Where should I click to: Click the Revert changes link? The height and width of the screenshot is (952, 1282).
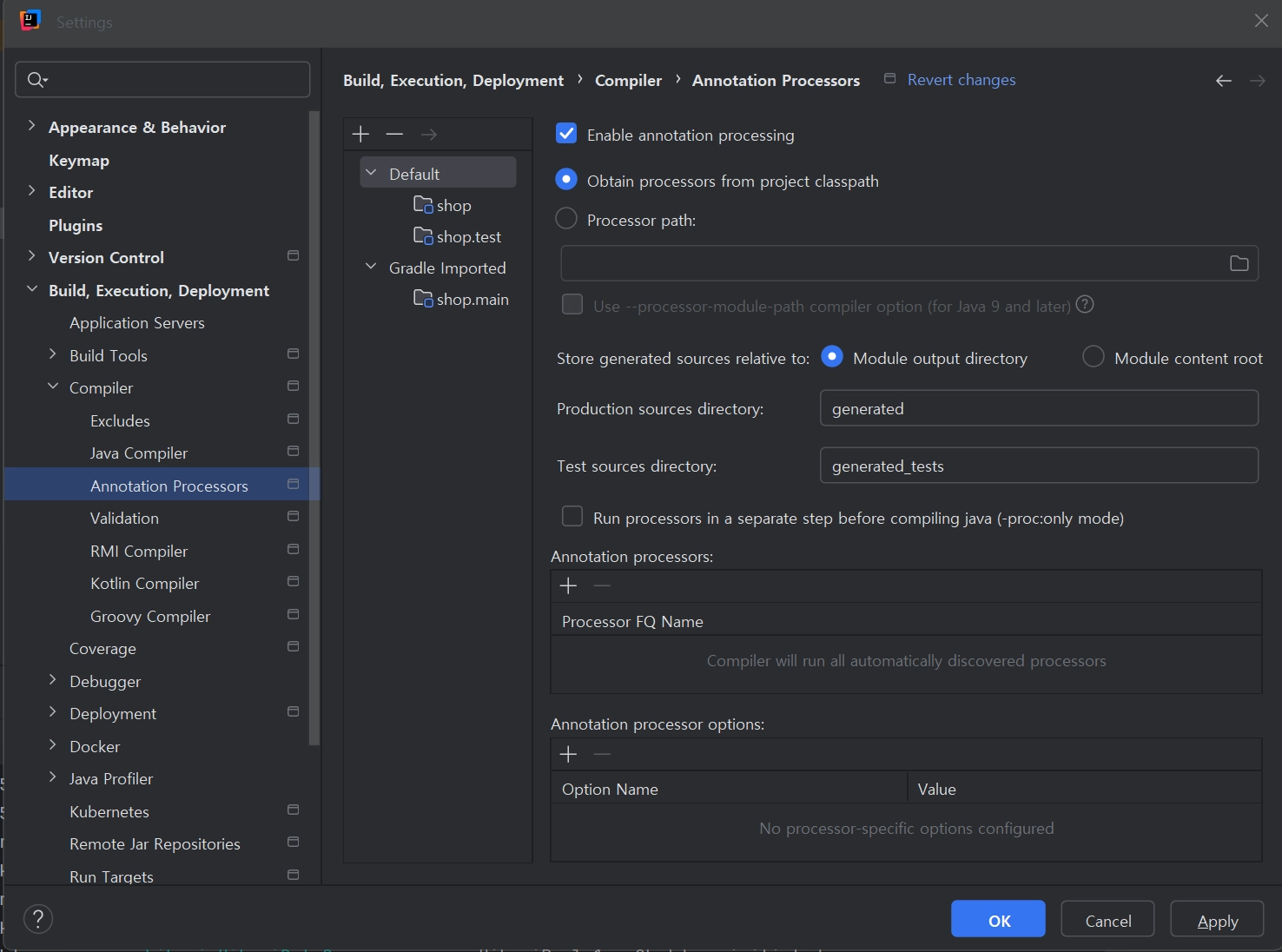(961, 80)
